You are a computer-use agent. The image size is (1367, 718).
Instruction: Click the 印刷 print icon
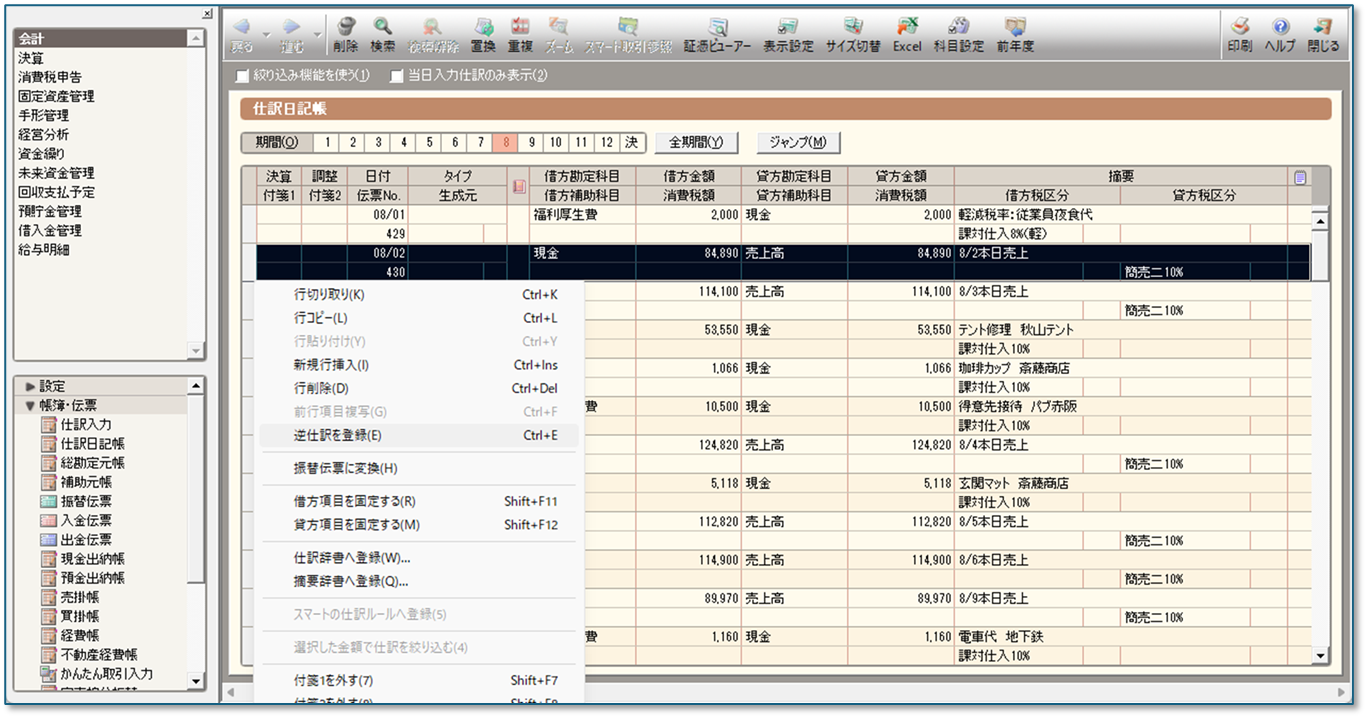pyautogui.click(x=1239, y=33)
